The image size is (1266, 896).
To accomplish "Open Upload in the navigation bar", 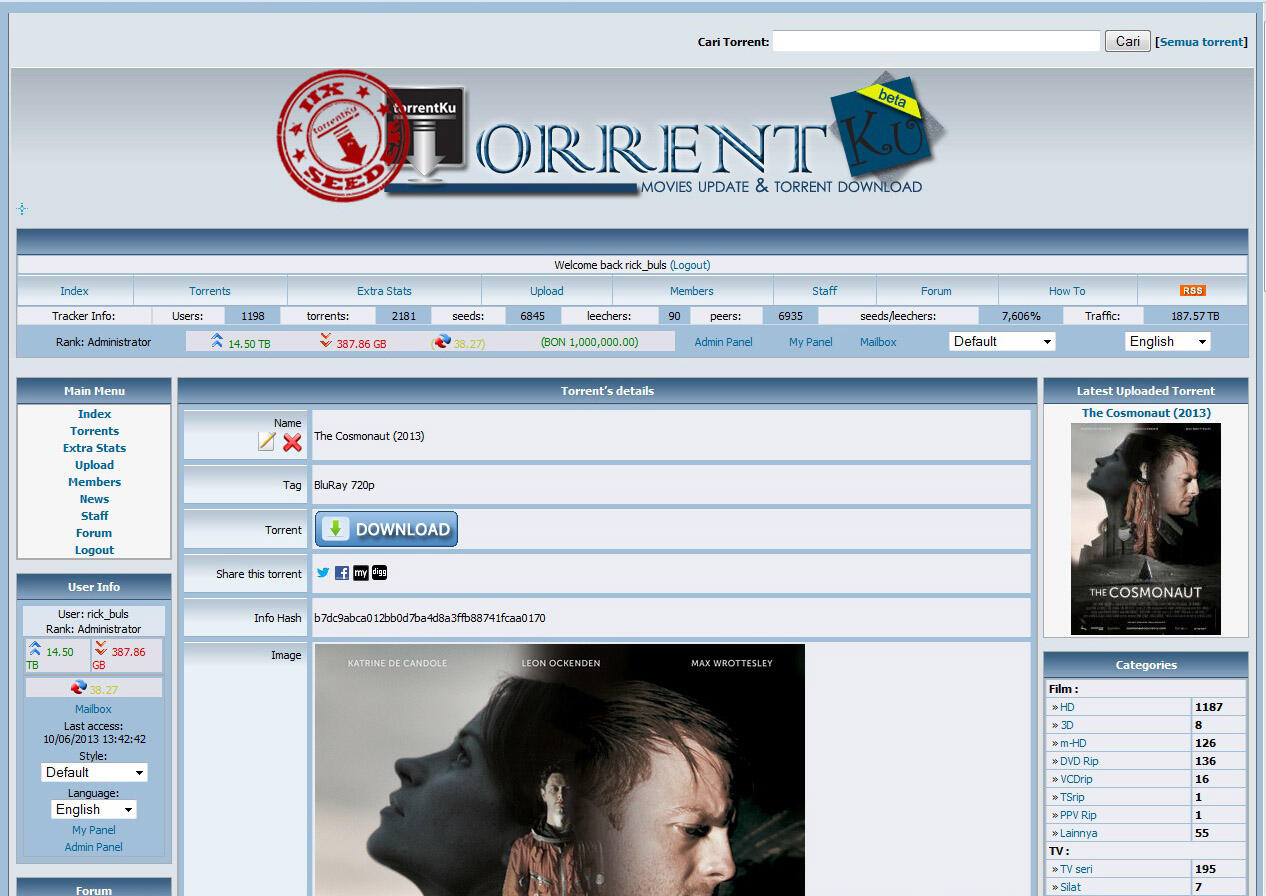I will point(546,291).
